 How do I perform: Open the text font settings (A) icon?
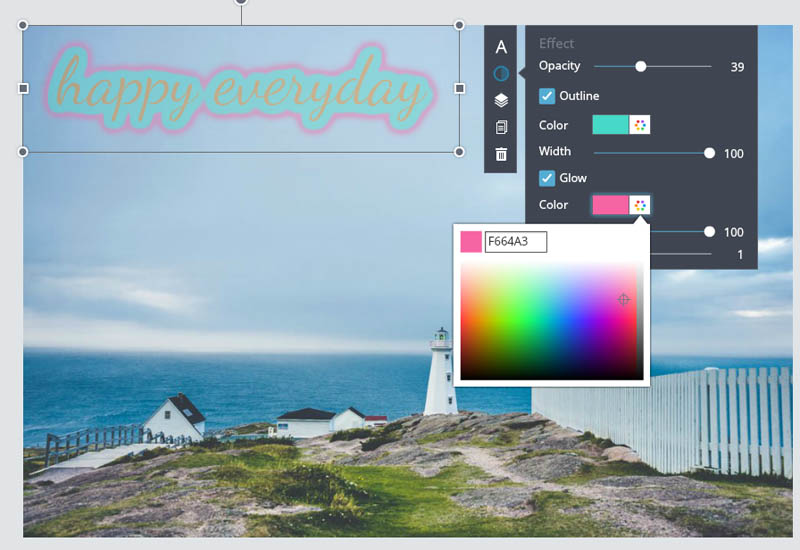(x=501, y=47)
